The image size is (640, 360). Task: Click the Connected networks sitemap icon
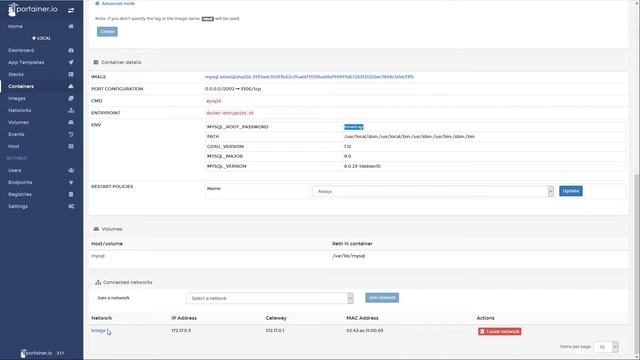[x=98, y=282]
